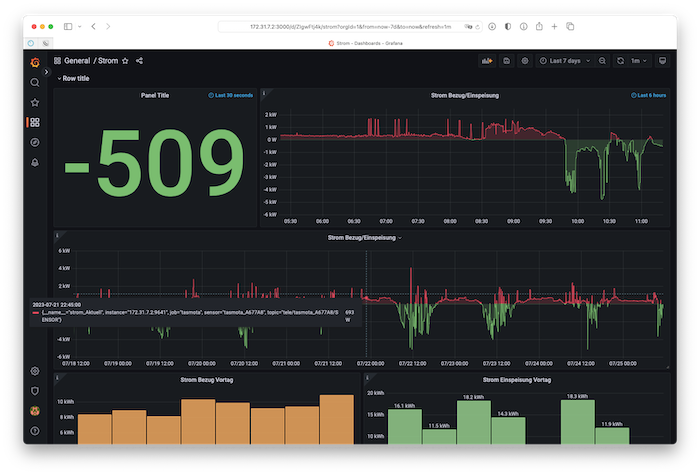Show info on Strom Einspeisung Vortag panel
Screen dimensions: 700x475
click(x=367, y=378)
